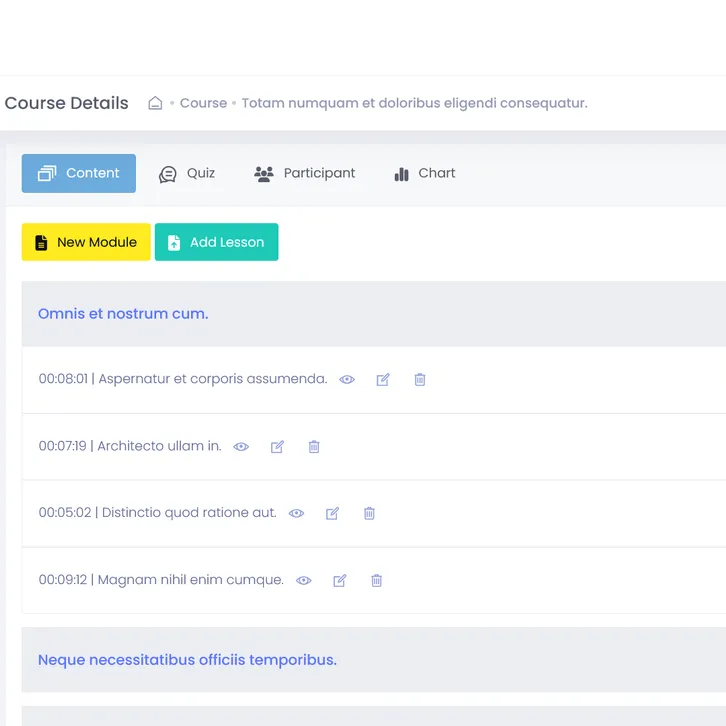The width and height of the screenshot is (726, 726).
Task: Delete the 'Distinctio quod ratione aut' lesson
Action: pyautogui.click(x=369, y=513)
